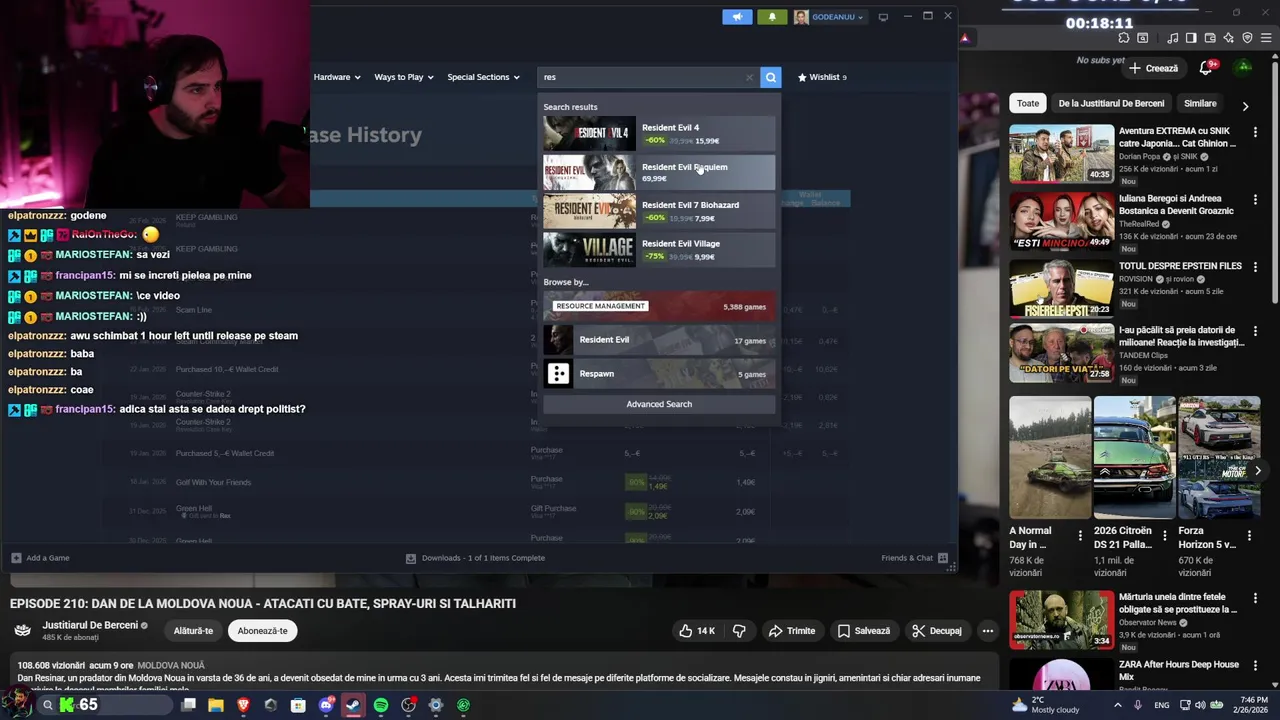Like the YouTube video (14 K)
Image resolution: width=1280 pixels, height=720 pixels.
(x=696, y=631)
